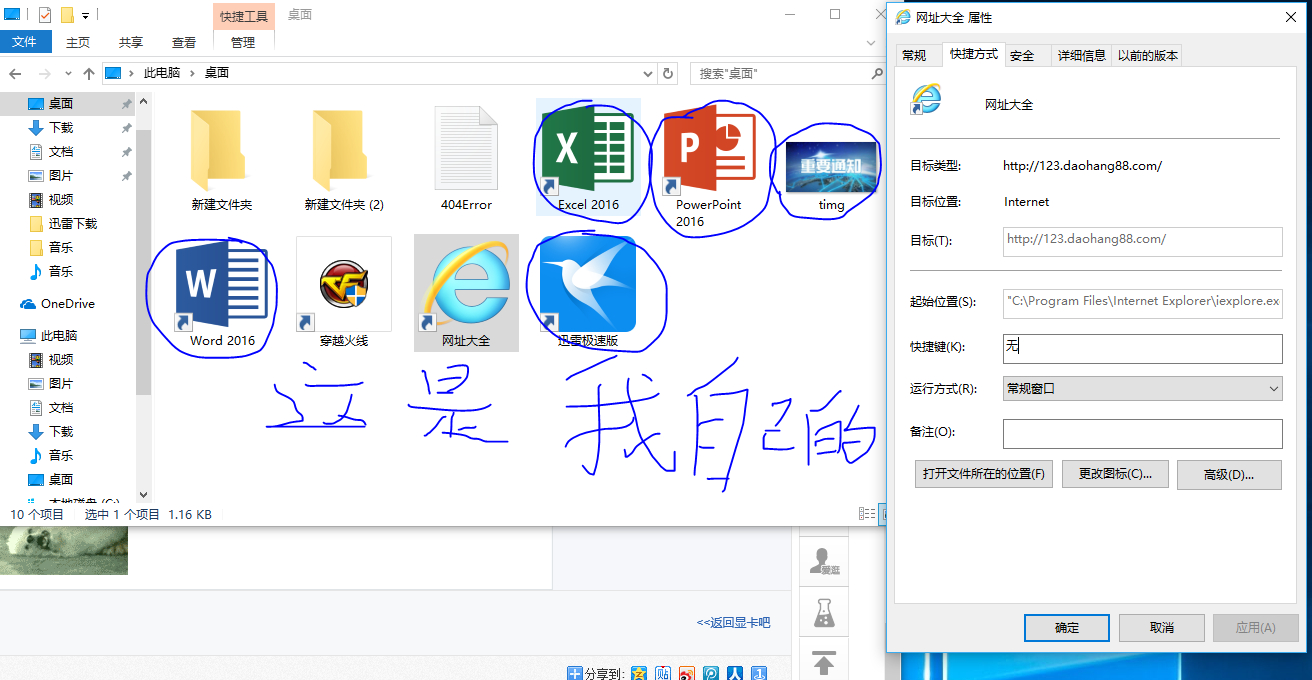Screen dimensions: 1312x680
Task: Click the Up one level arrow
Action: click(x=89, y=74)
